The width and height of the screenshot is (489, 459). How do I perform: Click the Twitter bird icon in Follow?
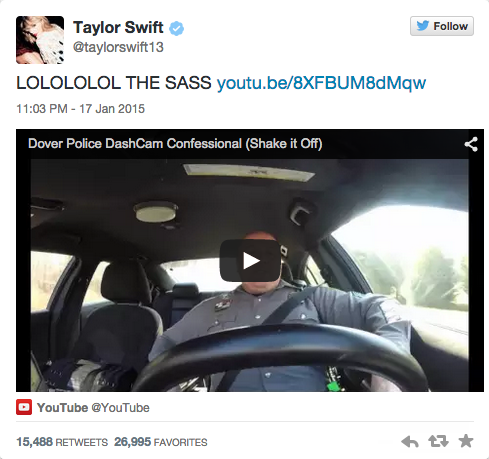(422, 26)
